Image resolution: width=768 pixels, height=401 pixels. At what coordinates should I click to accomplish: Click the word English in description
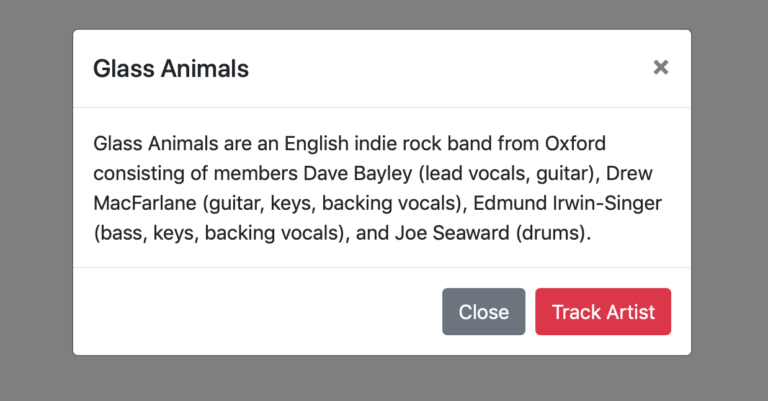[x=316, y=144]
